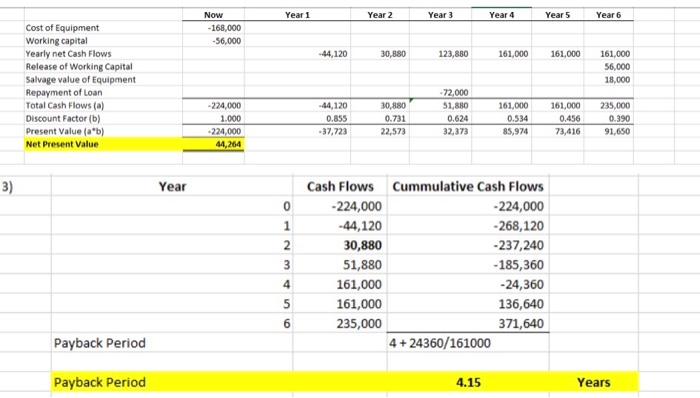This screenshot has height=398, width=700.
Task: Click the year 0 cell in payback table
Action: point(287,206)
